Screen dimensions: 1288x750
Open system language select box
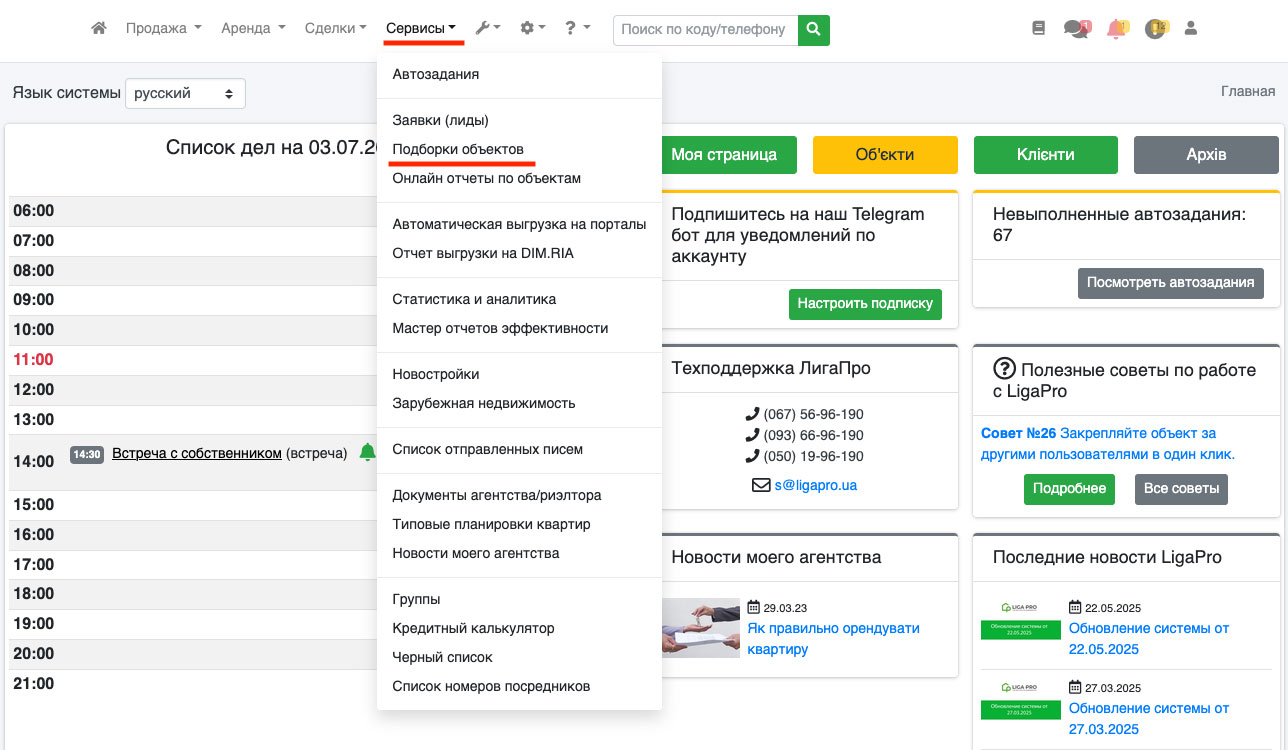click(185, 93)
